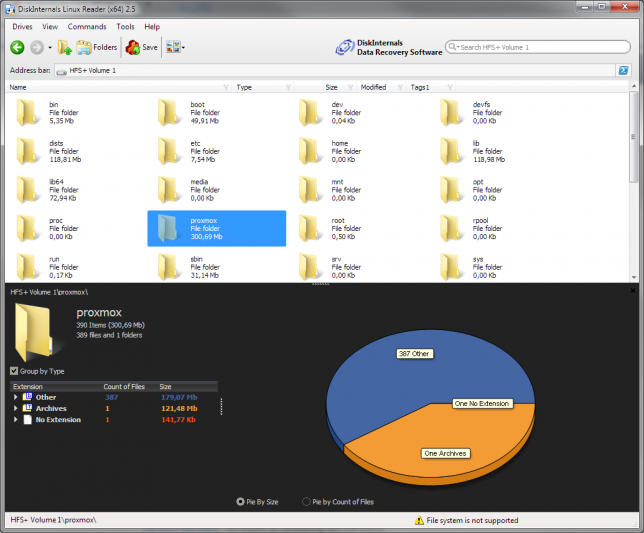Select the etc folder icon

[x=170, y=151]
